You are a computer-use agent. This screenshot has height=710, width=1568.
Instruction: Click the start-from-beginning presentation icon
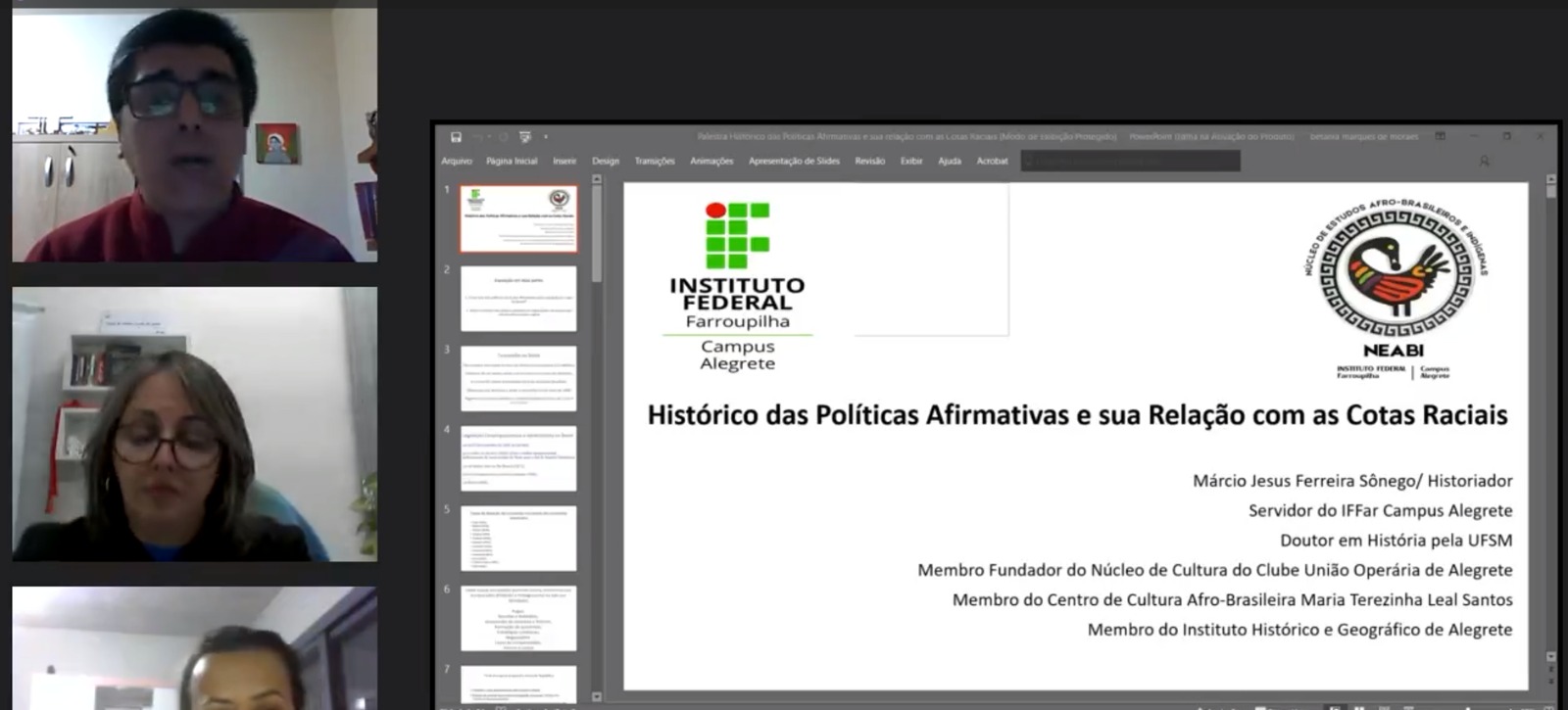(525, 137)
